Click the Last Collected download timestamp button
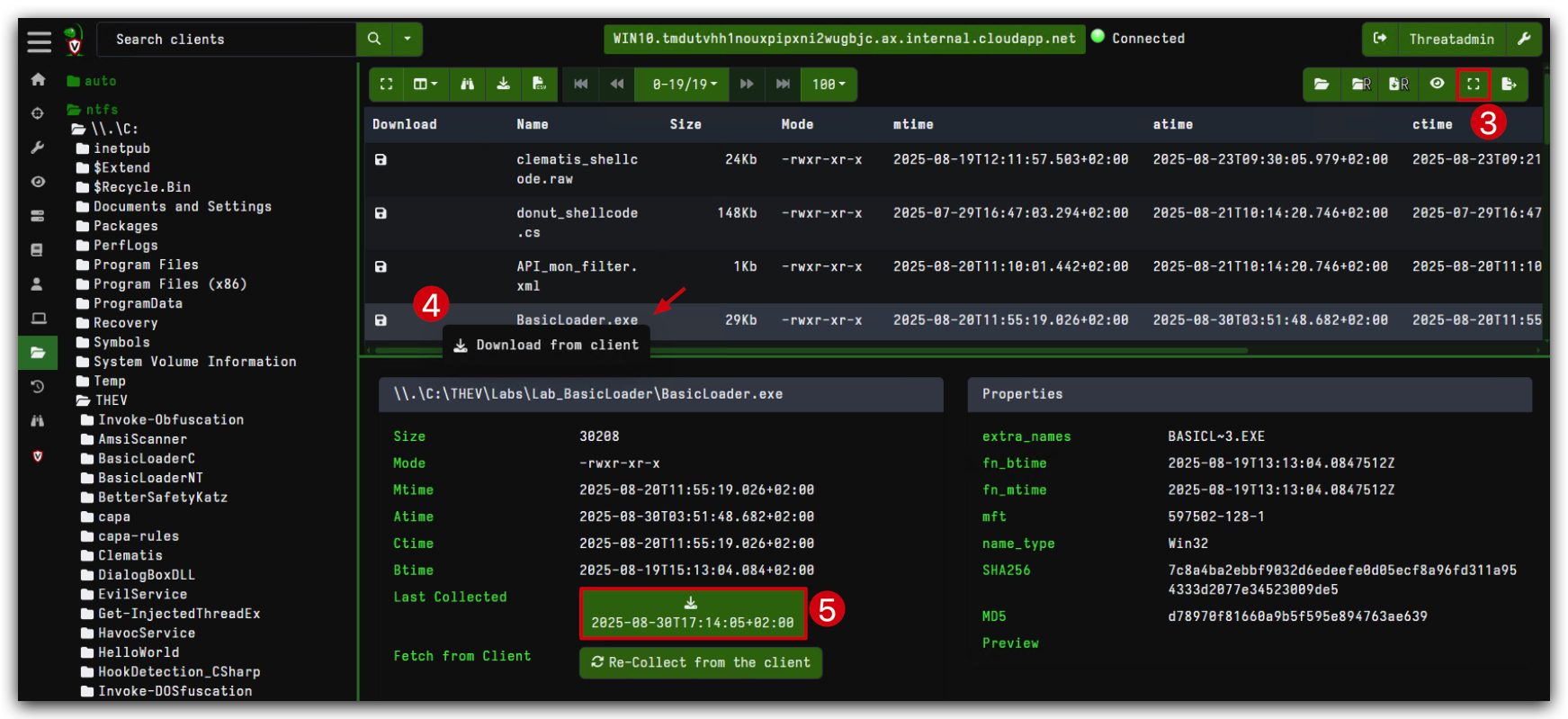Image resolution: width=1568 pixels, height=719 pixels. (693, 614)
